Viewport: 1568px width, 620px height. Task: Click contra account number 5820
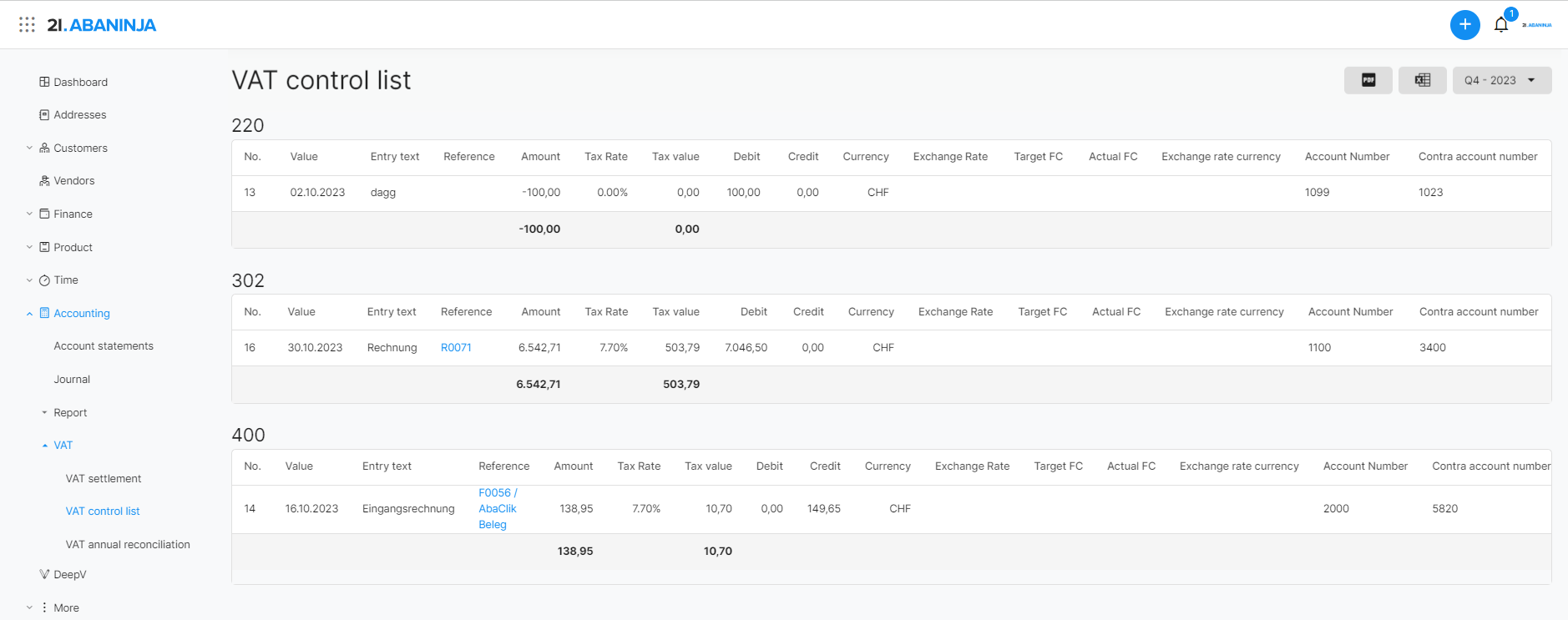pos(1444,508)
